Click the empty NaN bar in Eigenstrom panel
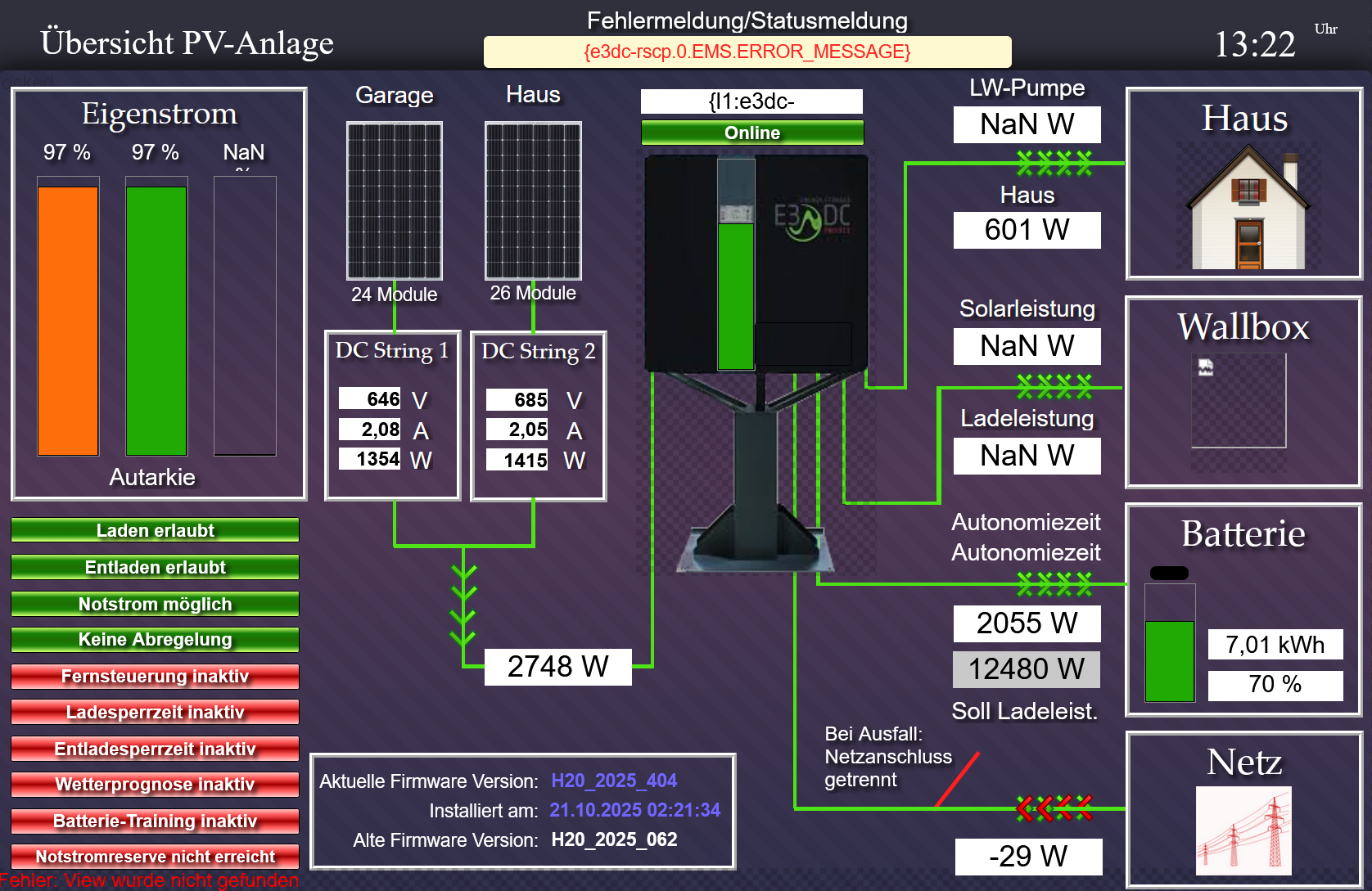The height and width of the screenshot is (891, 1372). click(245, 316)
